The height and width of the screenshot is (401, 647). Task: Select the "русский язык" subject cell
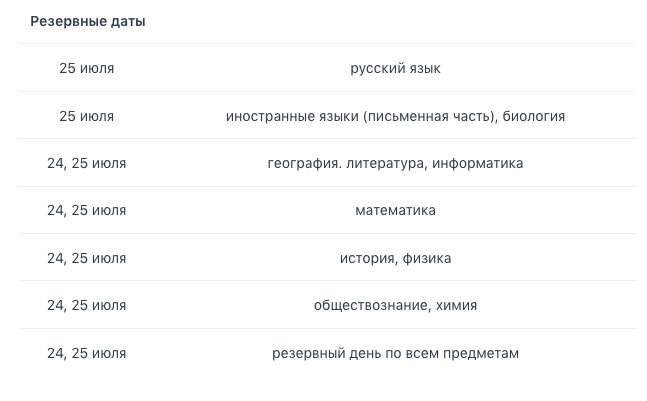tap(395, 69)
